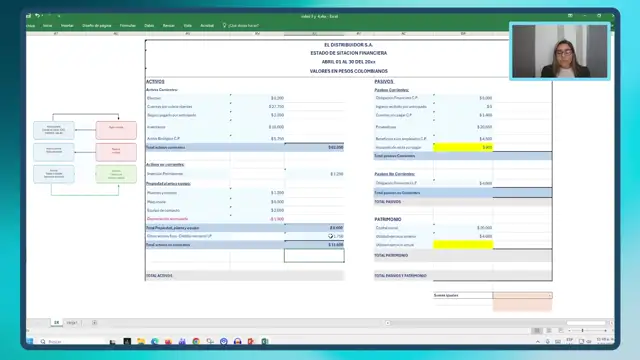
Task: Click the top pink flowchart box
Action: click(x=116, y=130)
